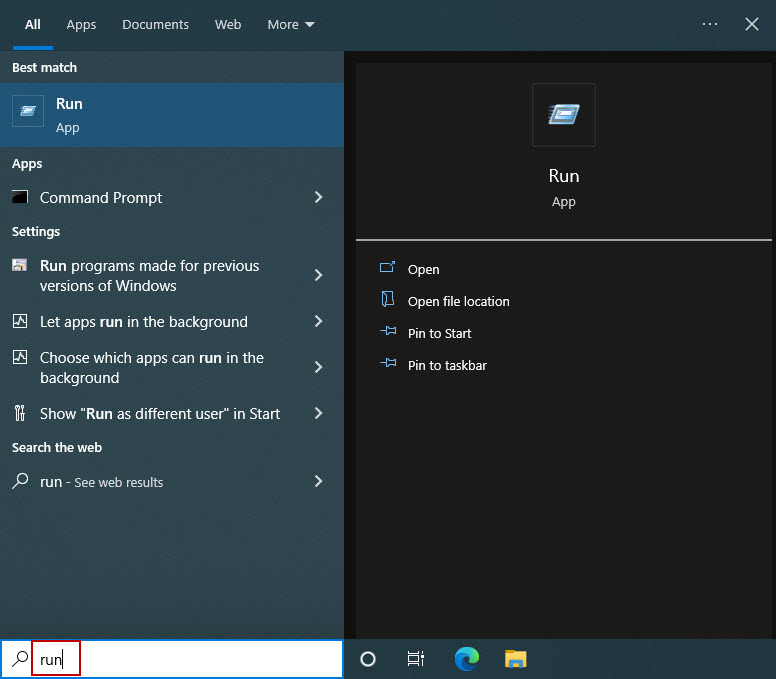
Task: Switch to the Apps filter tab
Action: tap(81, 25)
